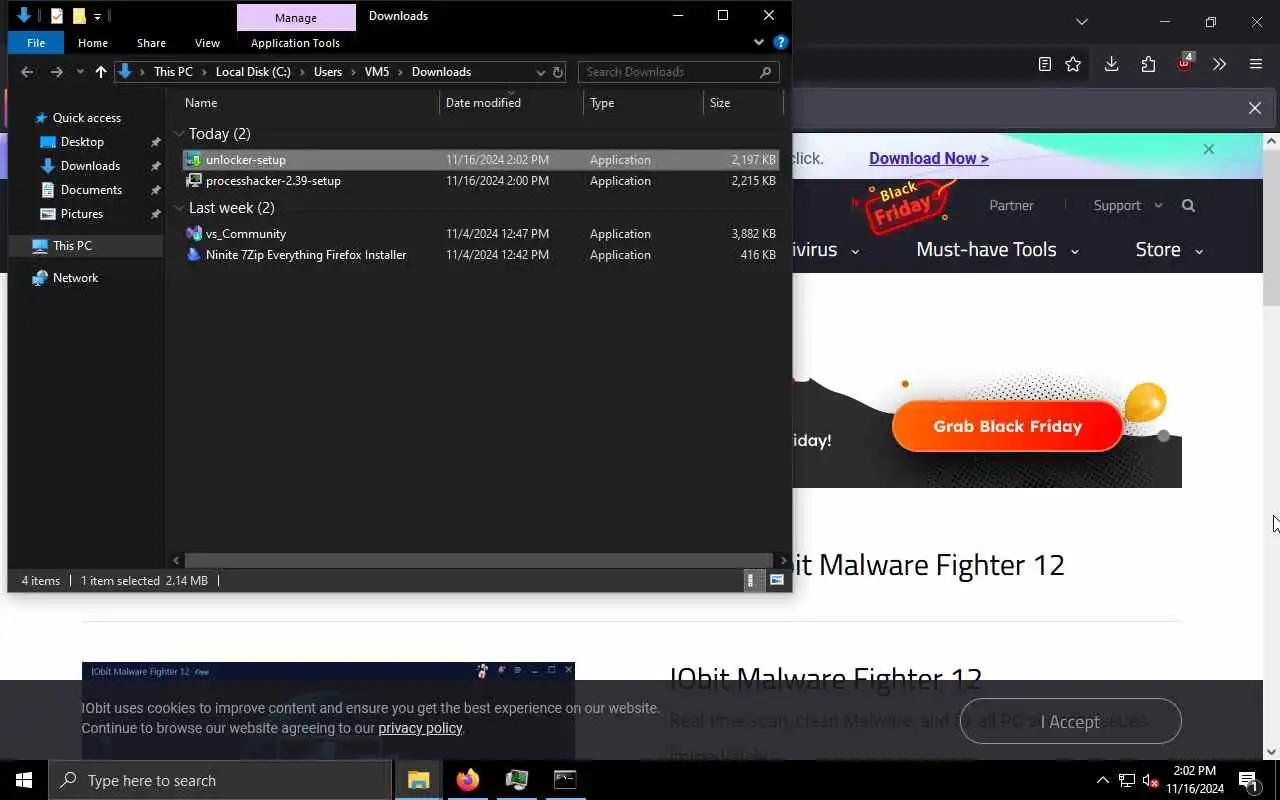Open the Partner link
This screenshot has width=1280, height=800.
1011,205
